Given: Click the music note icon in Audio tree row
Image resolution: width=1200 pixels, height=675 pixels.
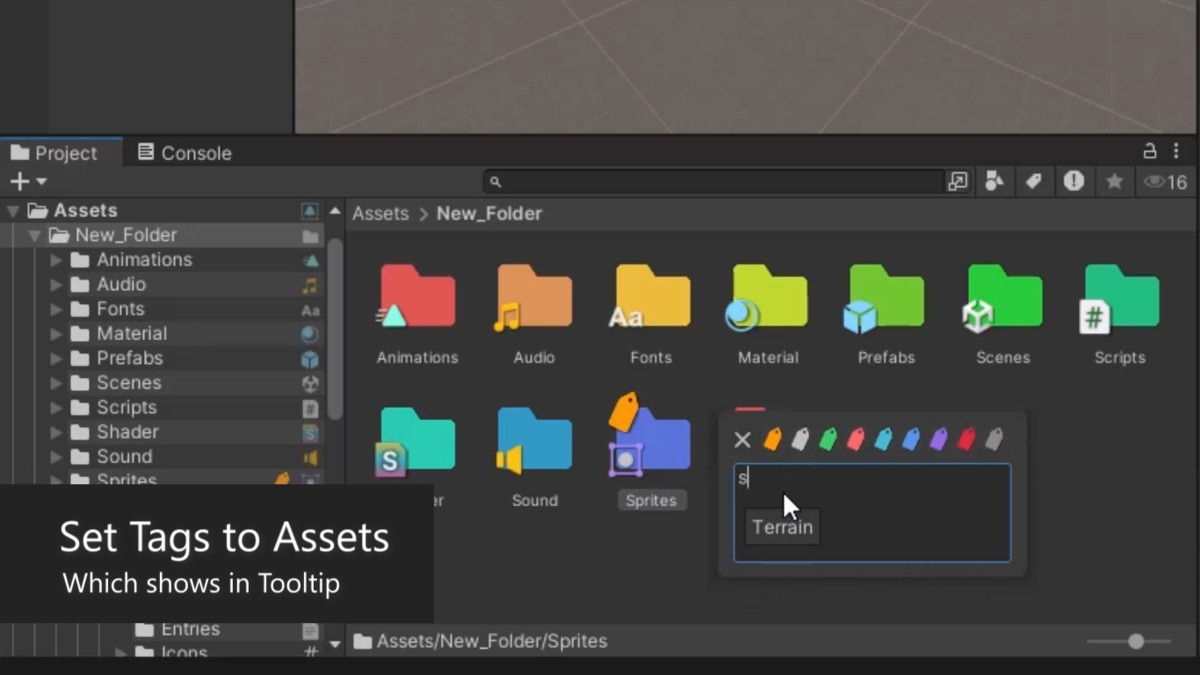Looking at the screenshot, I should point(310,285).
